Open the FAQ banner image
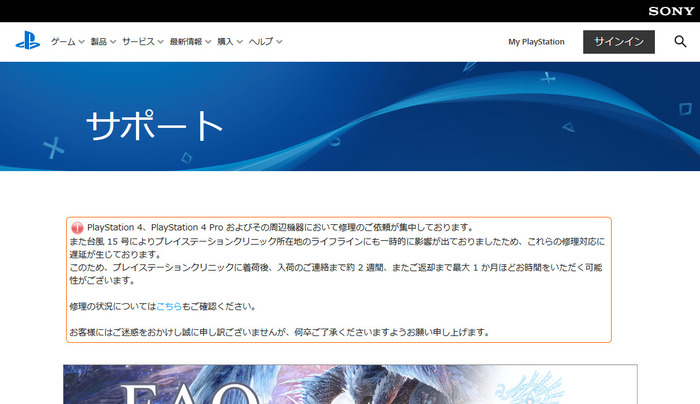The image size is (700, 404). point(350,384)
